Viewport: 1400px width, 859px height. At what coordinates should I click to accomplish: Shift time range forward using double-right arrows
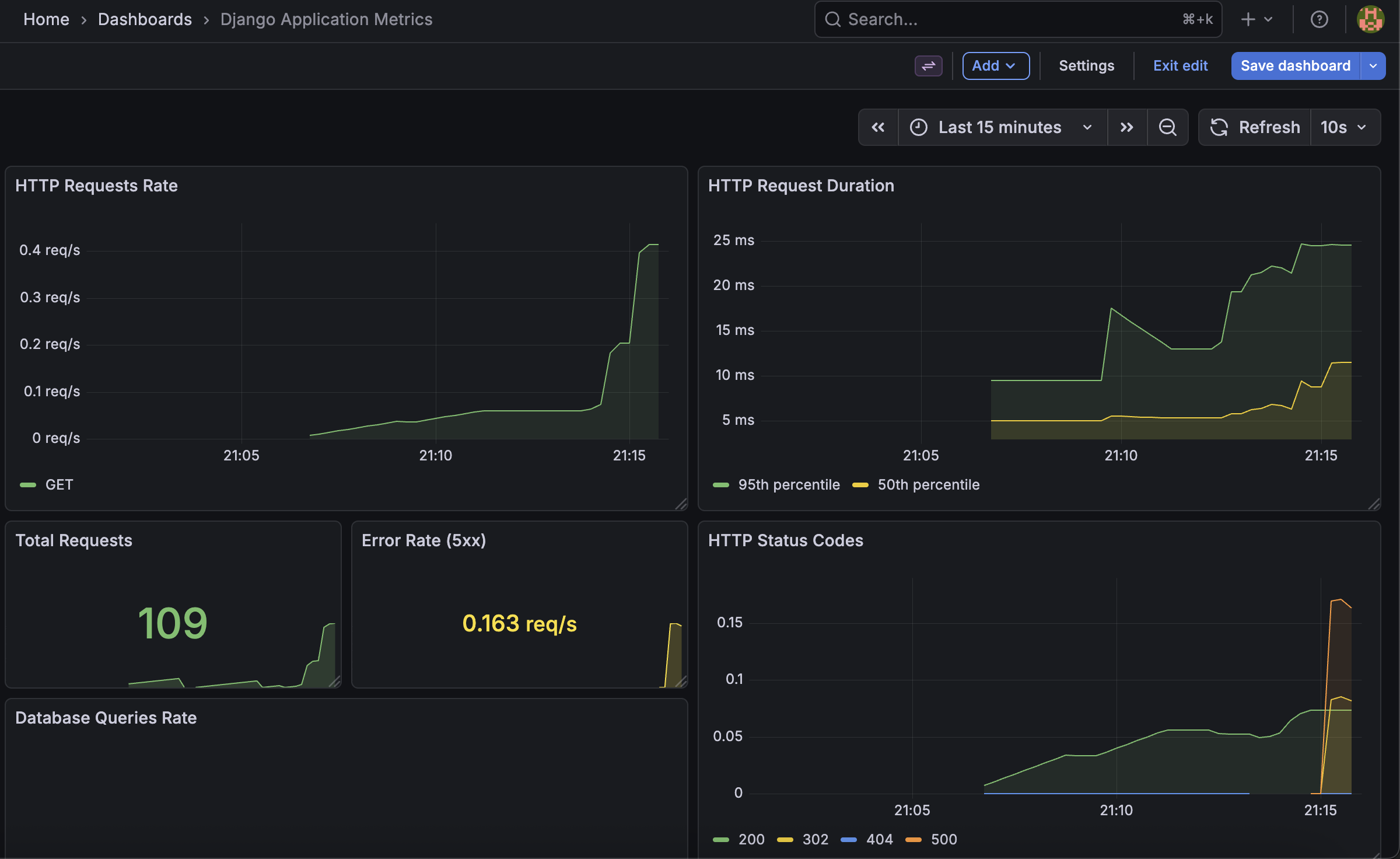tap(1127, 127)
